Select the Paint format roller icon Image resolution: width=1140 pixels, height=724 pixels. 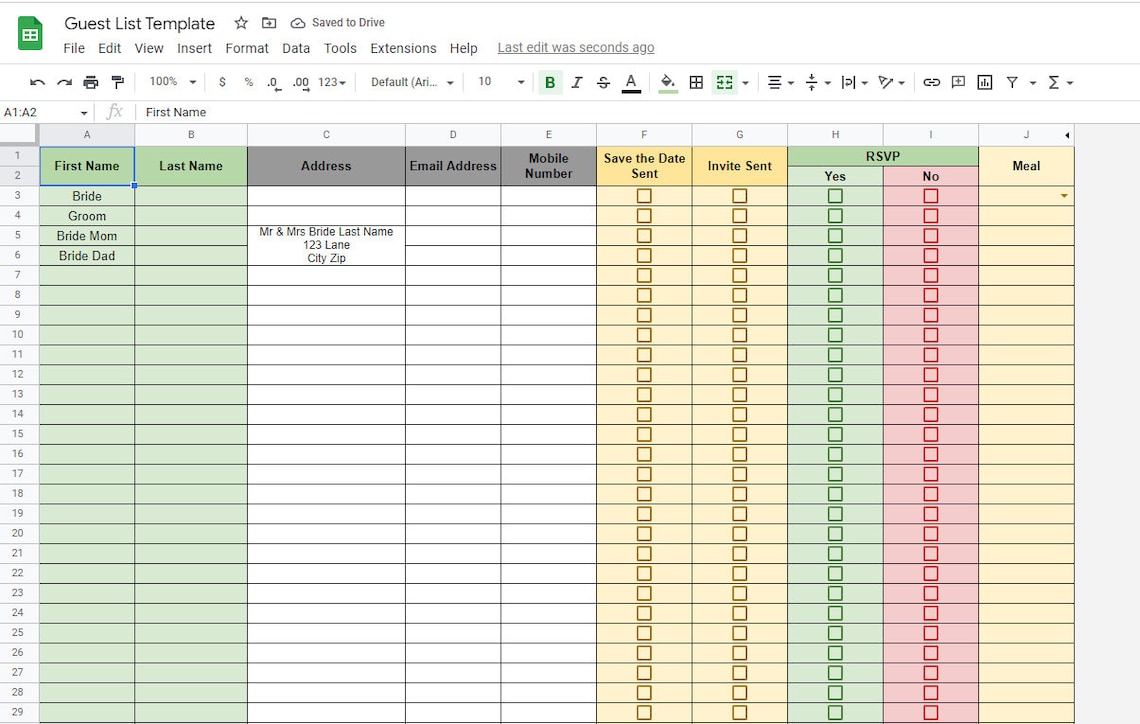pos(117,82)
